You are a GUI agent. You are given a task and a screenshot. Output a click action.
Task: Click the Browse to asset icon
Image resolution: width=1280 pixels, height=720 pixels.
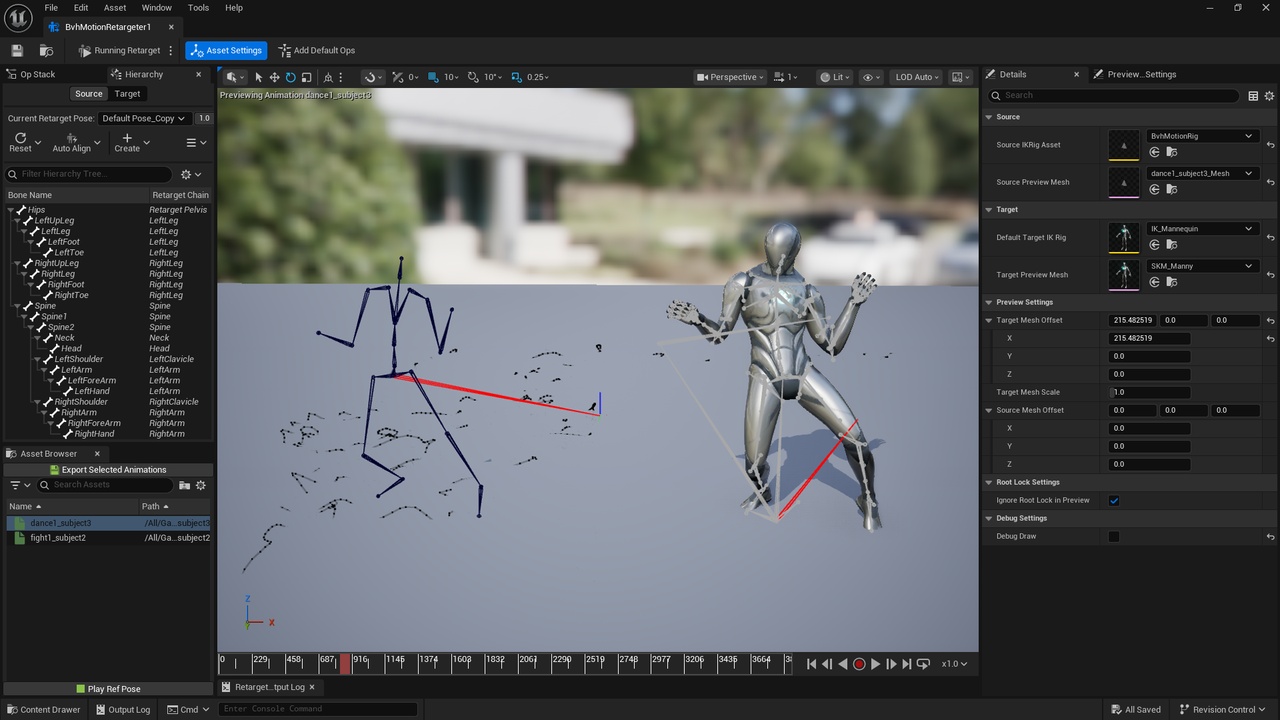pos(46,50)
